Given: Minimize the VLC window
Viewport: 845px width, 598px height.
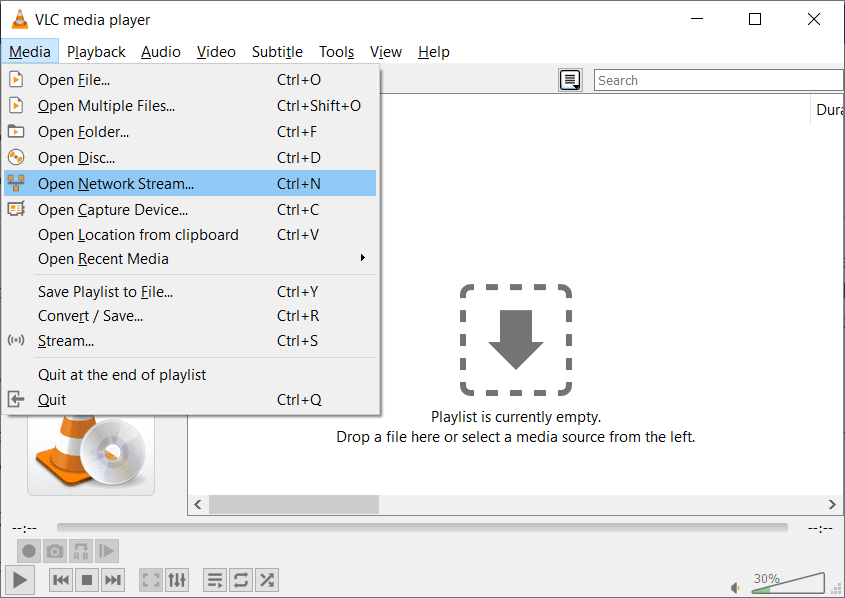Looking at the screenshot, I should click(697, 19).
